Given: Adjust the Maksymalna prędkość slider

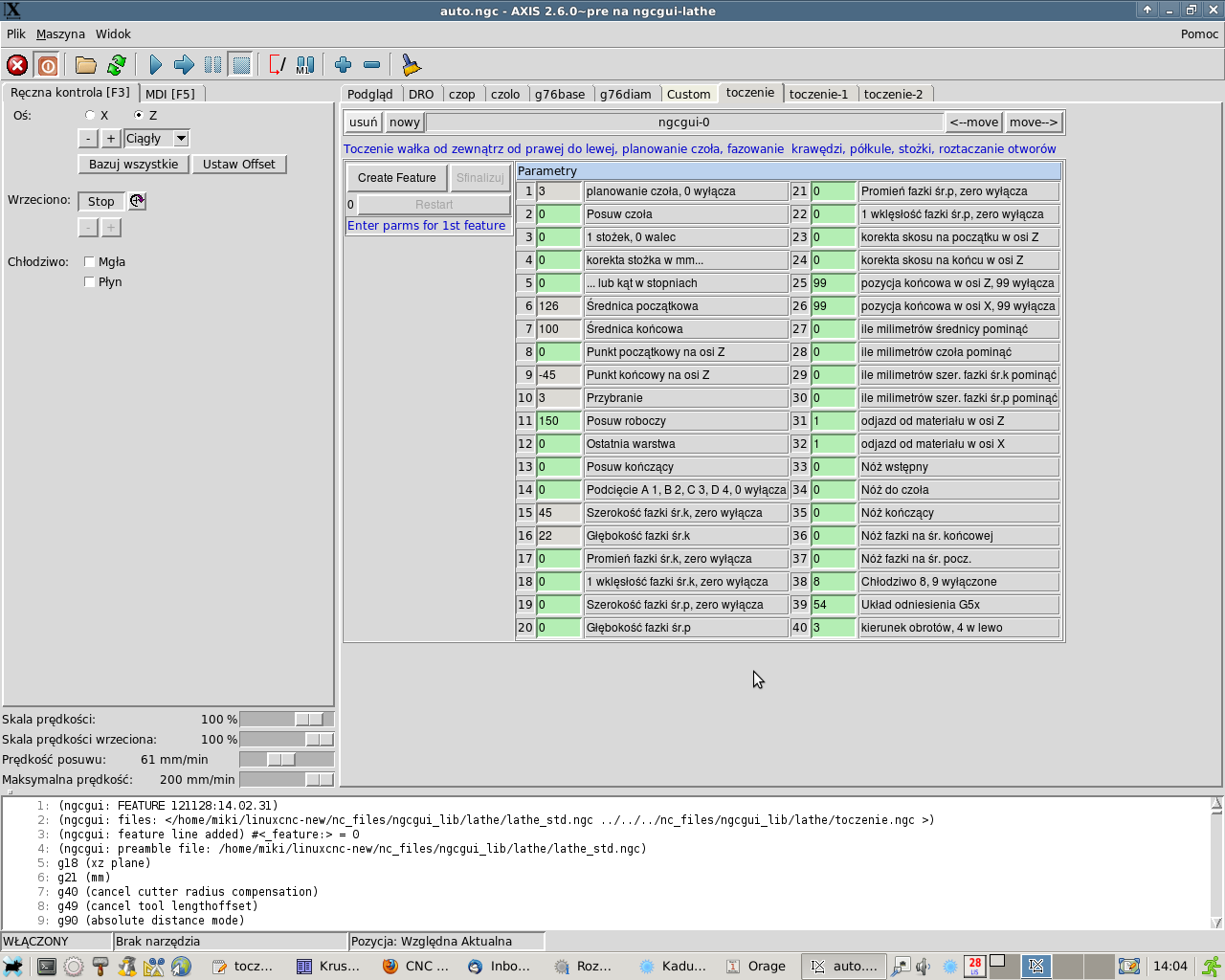Looking at the screenshot, I should [x=287, y=779].
